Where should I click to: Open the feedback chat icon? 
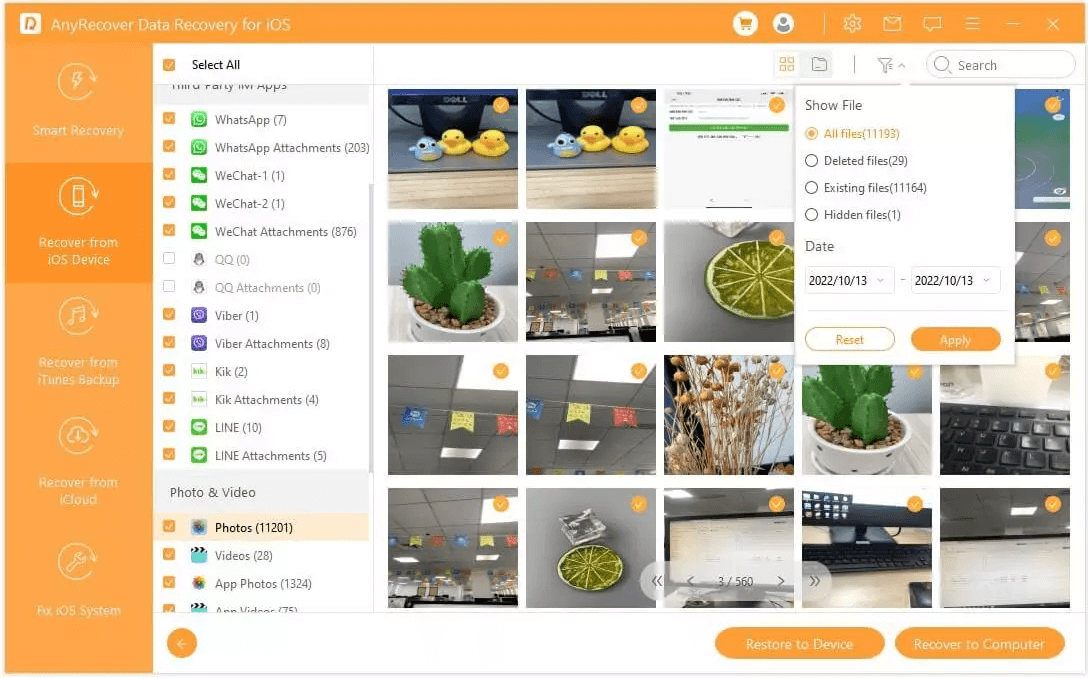click(x=932, y=24)
